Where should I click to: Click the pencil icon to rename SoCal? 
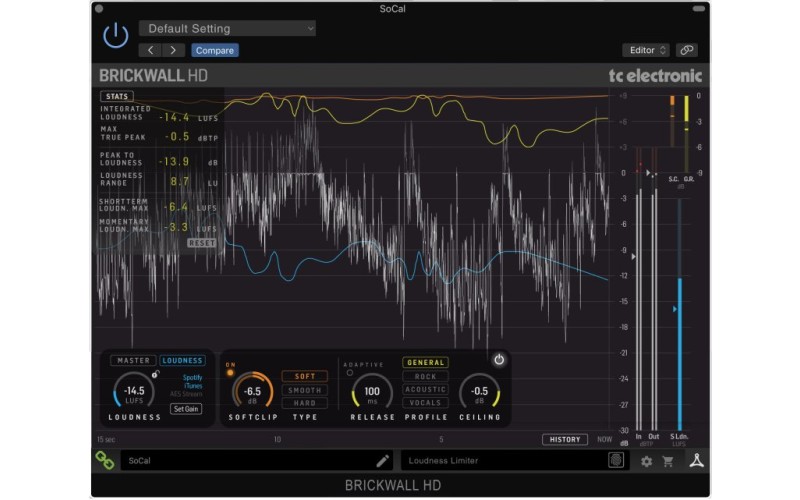tap(382, 461)
